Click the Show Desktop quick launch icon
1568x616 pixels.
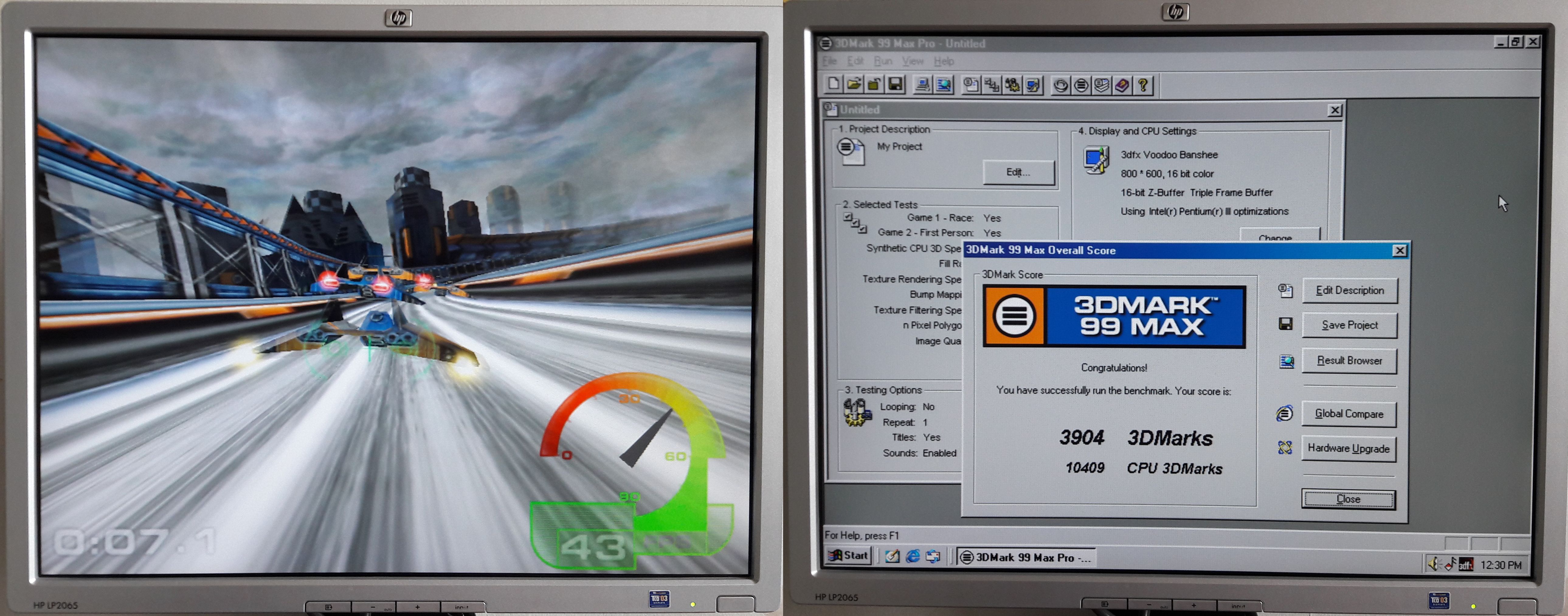pyautogui.click(x=892, y=556)
